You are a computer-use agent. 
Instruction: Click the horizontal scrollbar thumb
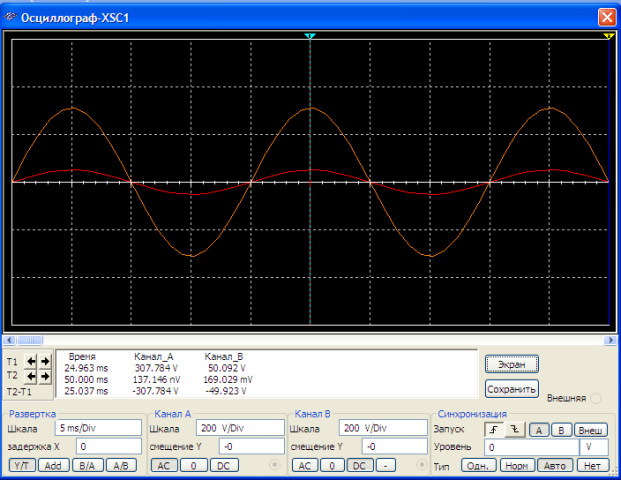[30, 340]
